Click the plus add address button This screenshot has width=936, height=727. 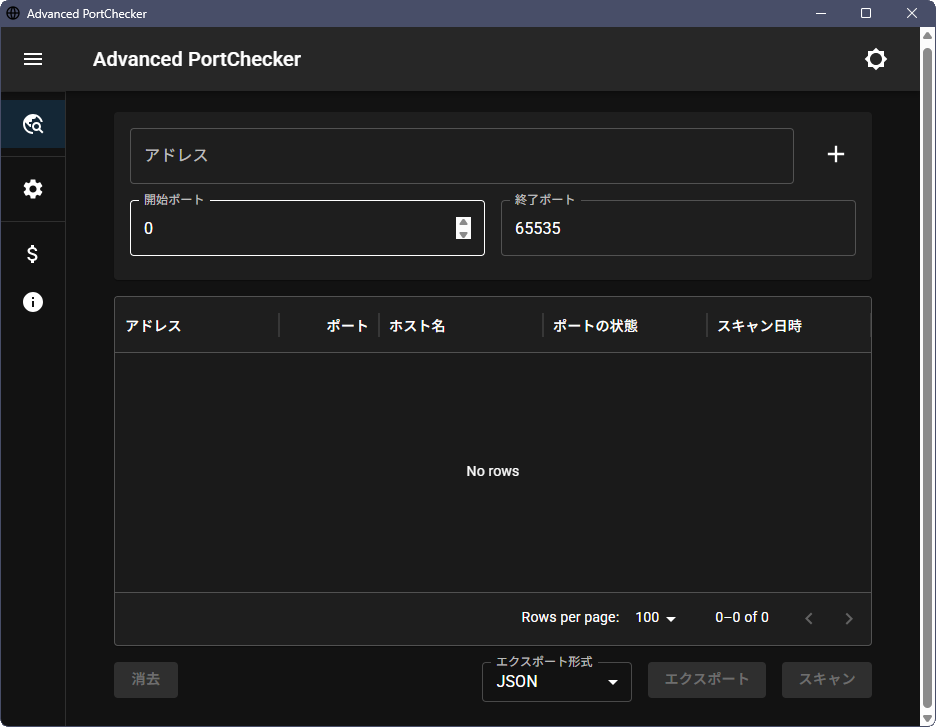[x=836, y=155]
